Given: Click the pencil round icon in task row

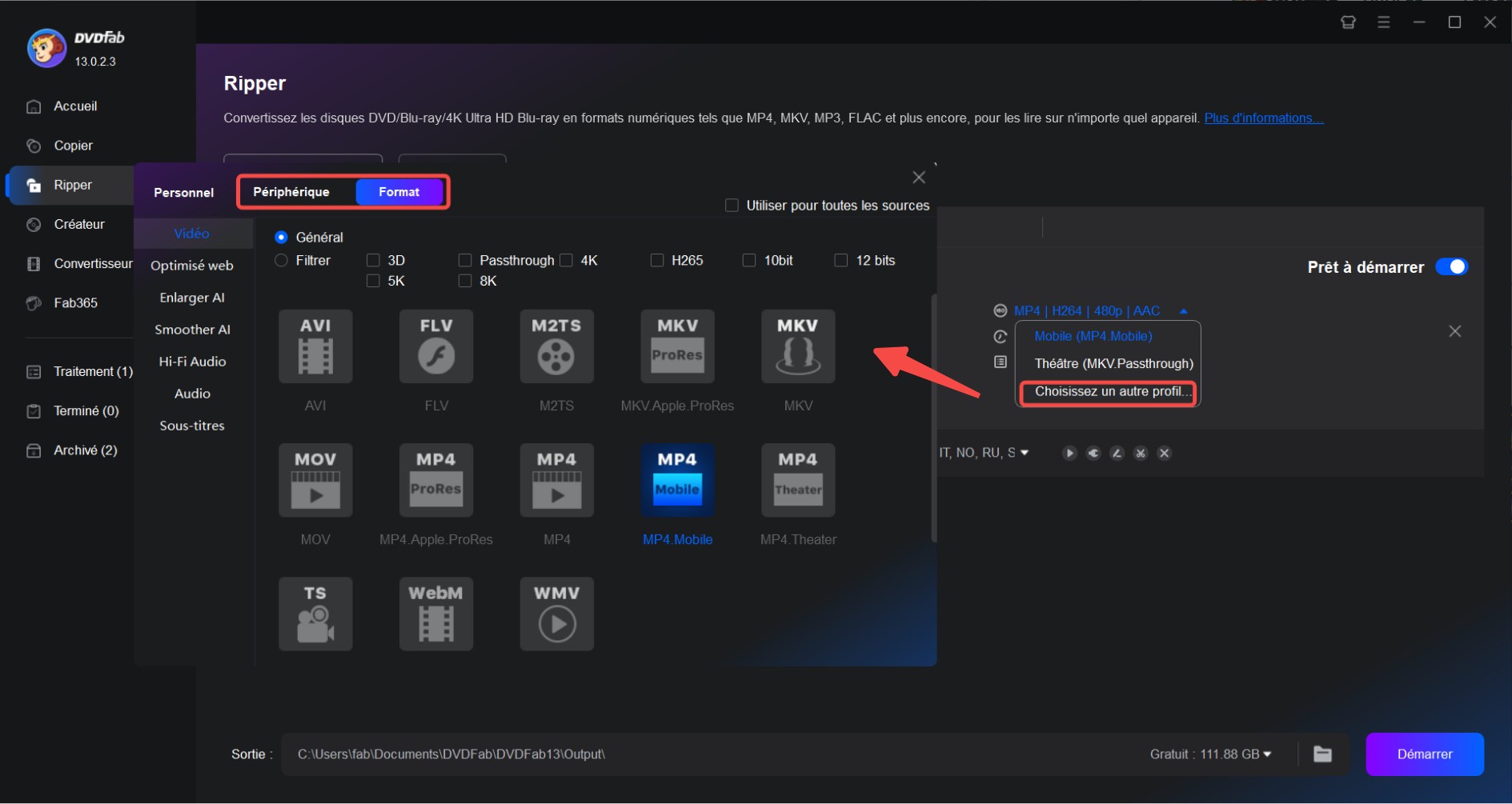Looking at the screenshot, I should coord(1117,453).
